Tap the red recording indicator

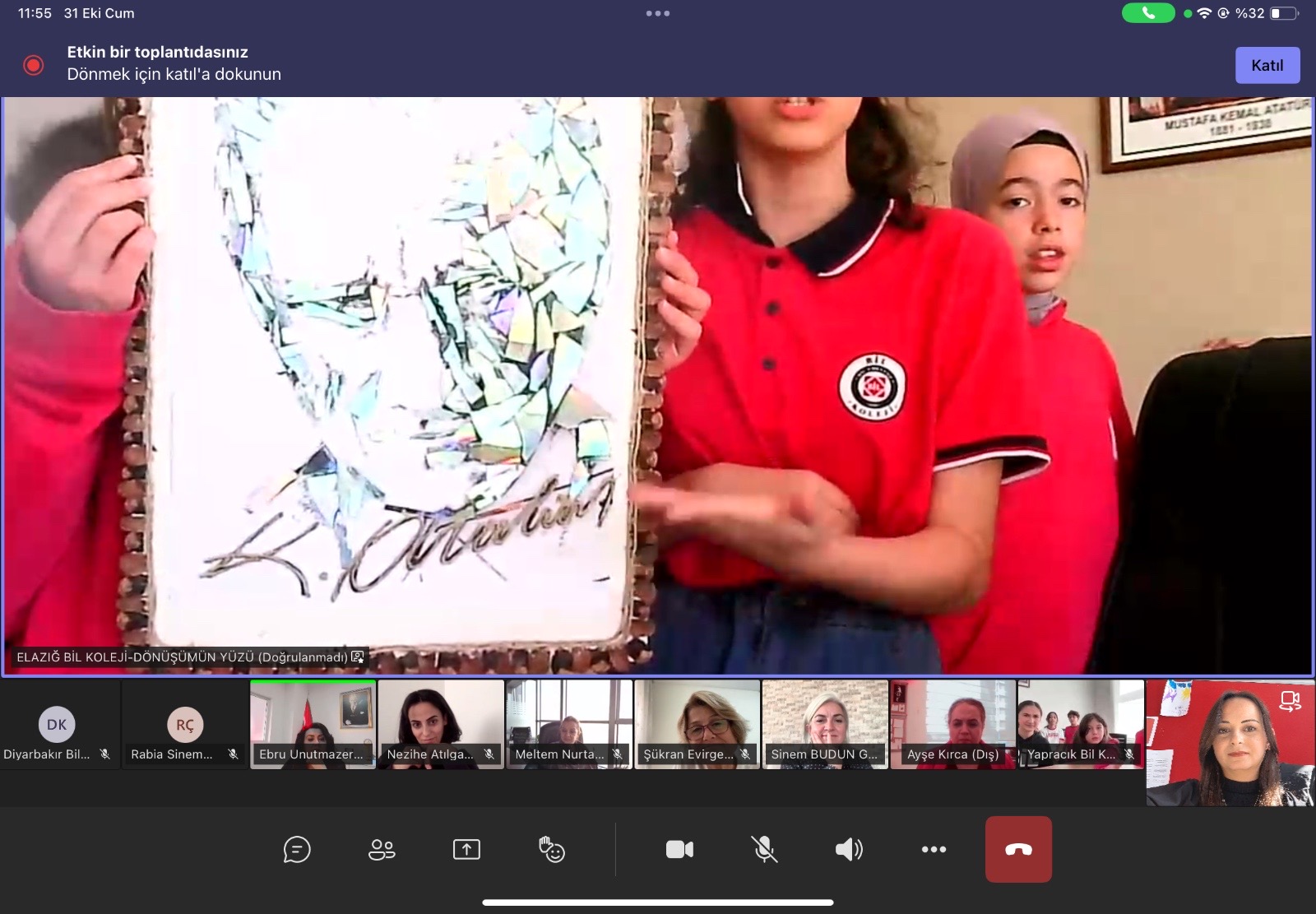34,65
